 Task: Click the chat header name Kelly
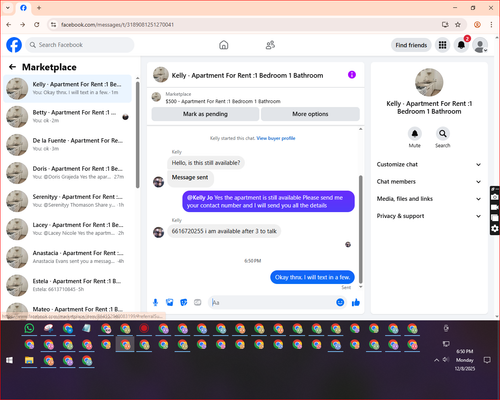point(247,75)
